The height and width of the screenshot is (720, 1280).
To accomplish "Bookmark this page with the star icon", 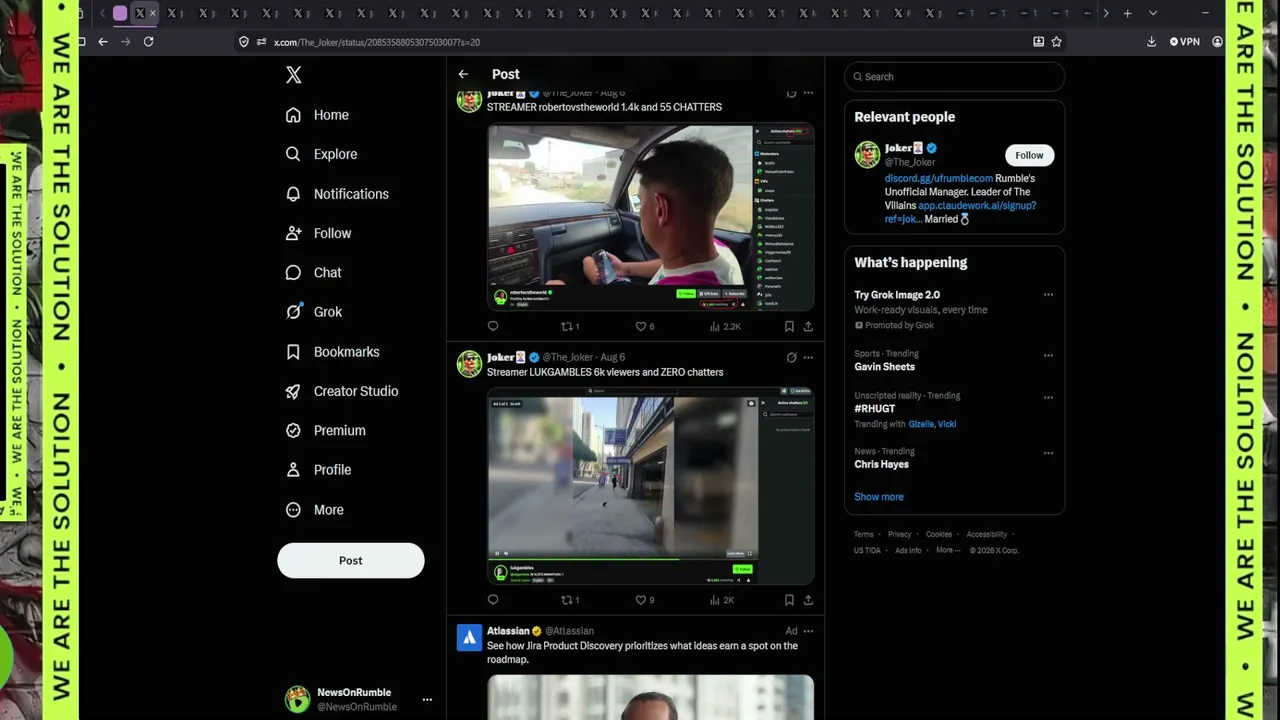I will point(1057,42).
